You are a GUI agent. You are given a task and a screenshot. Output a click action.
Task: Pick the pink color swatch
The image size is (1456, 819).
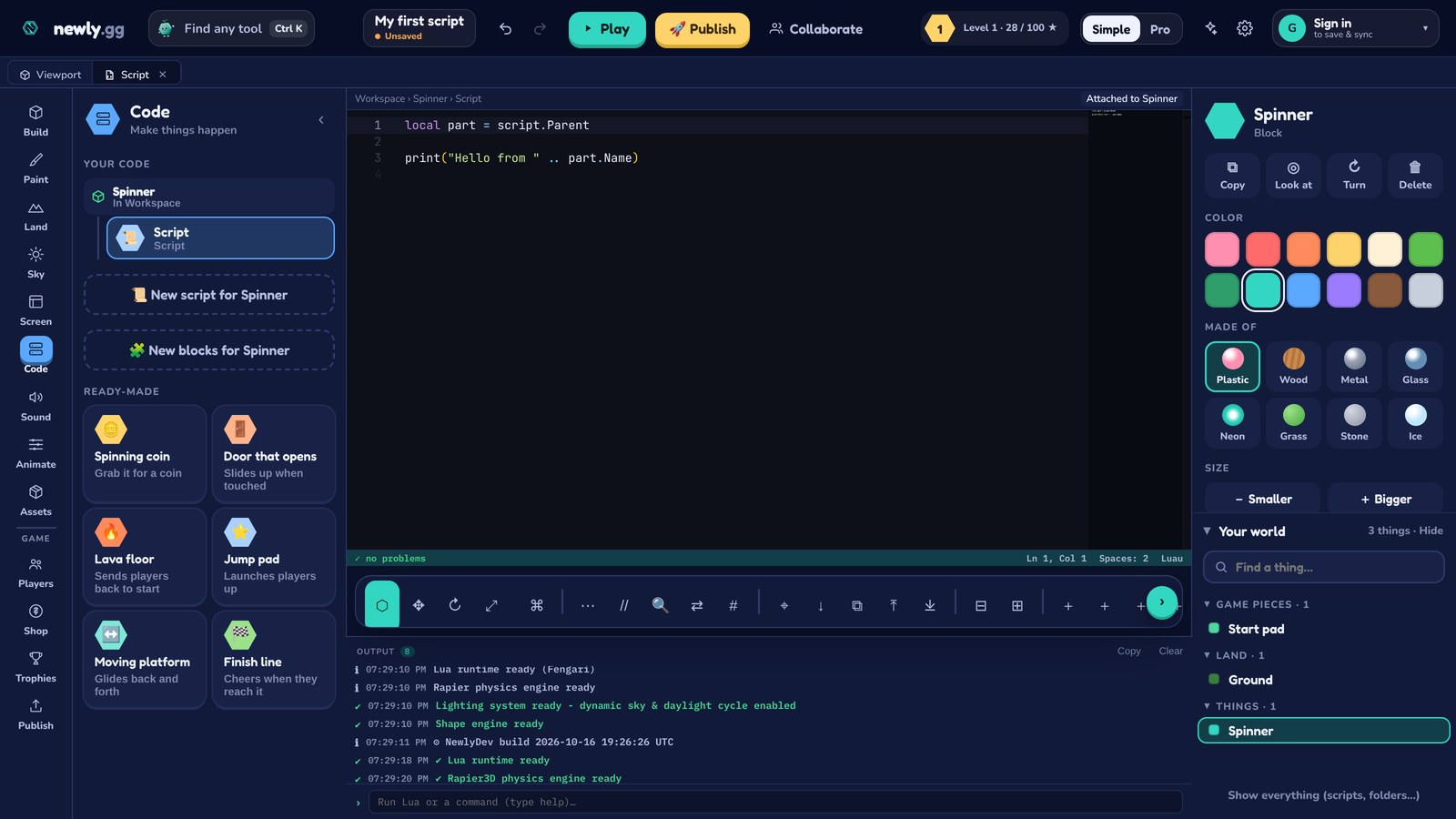click(x=1222, y=249)
